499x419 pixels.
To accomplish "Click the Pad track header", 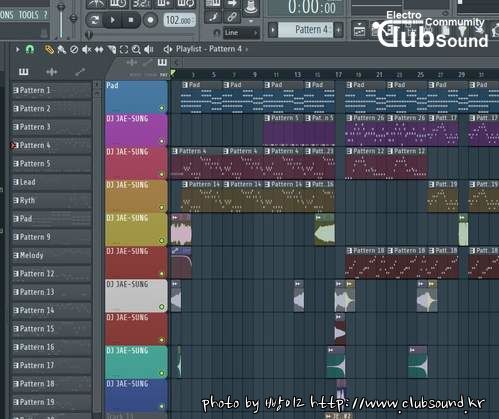I will [x=136, y=97].
